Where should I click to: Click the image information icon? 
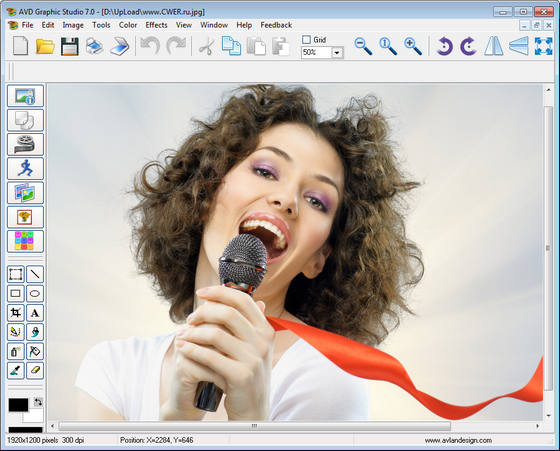(25, 96)
